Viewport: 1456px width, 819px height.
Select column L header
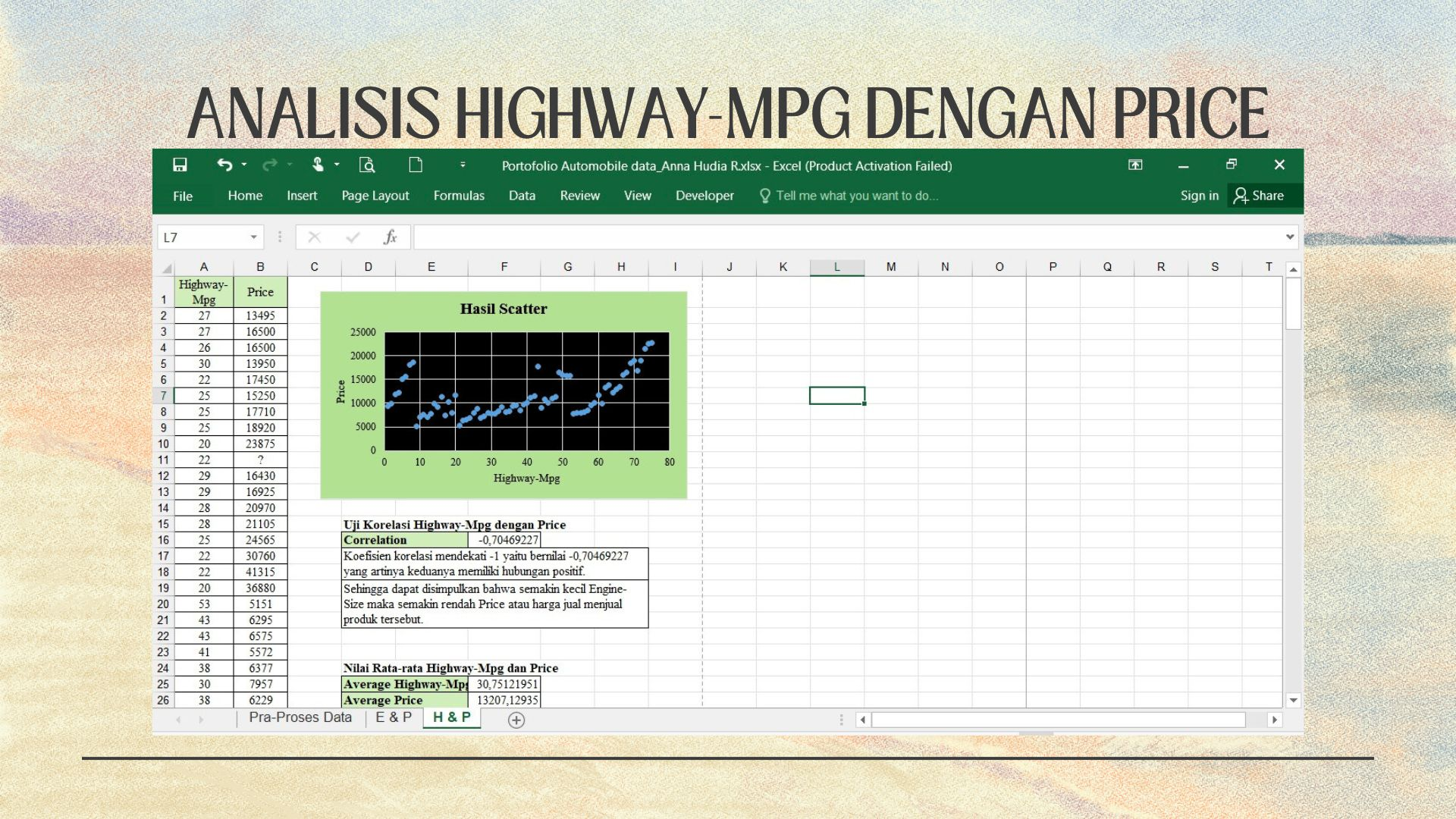pos(836,267)
